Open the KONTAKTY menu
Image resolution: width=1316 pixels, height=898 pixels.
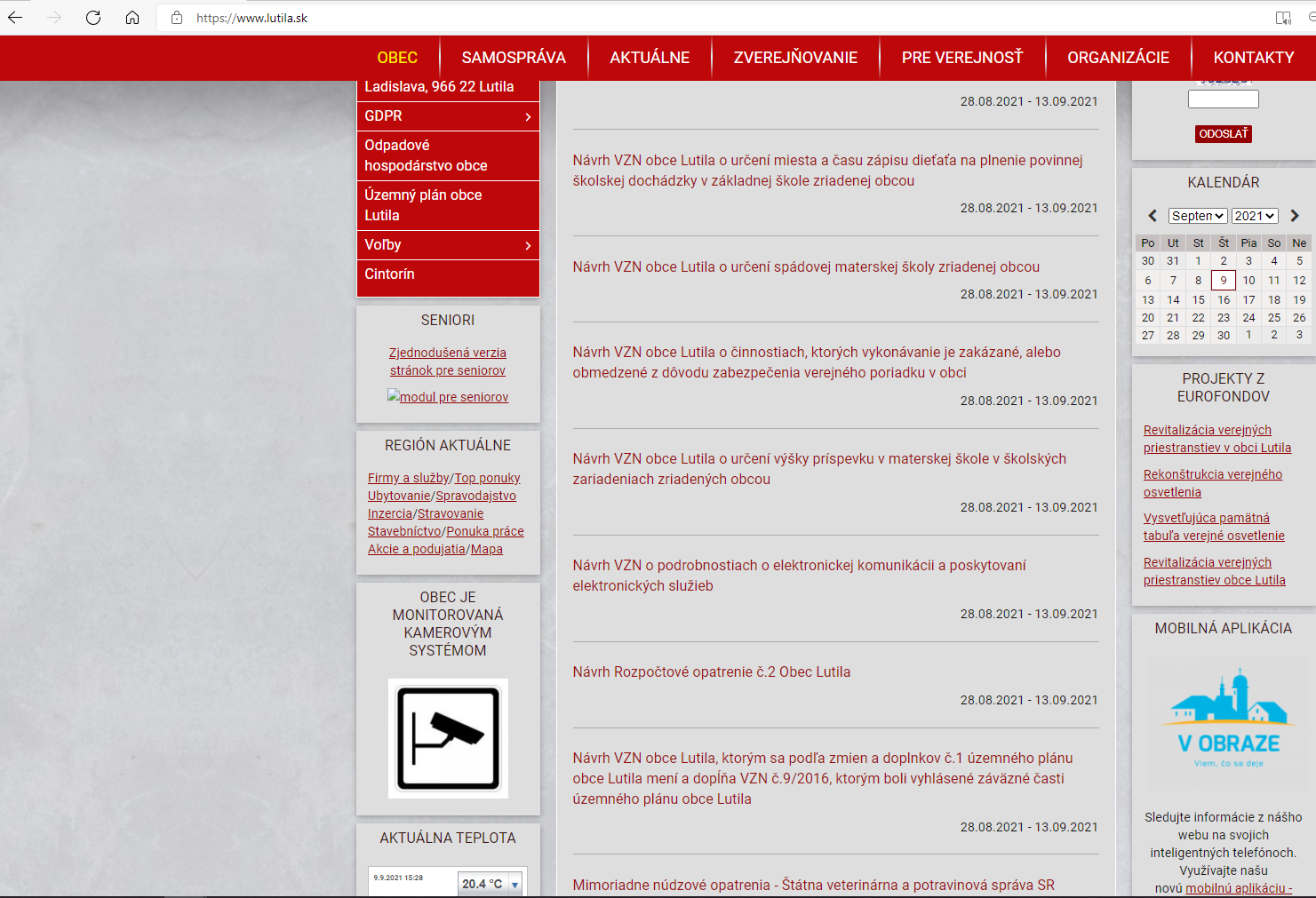pos(1254,58)
